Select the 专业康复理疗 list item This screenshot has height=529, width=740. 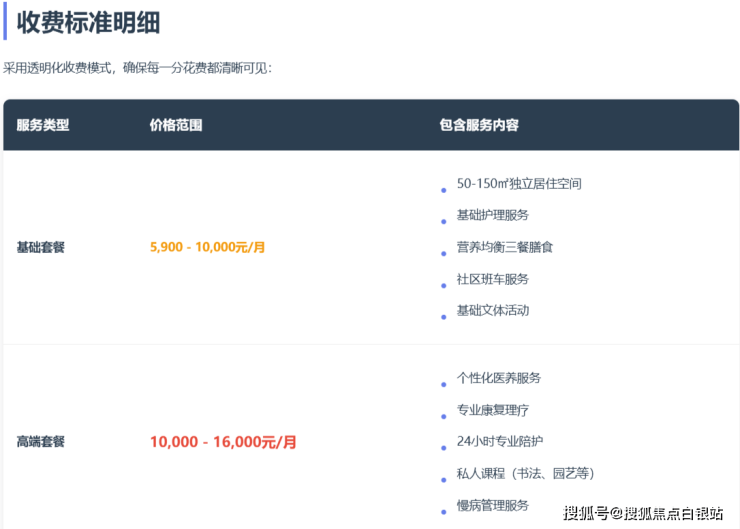click(x=492, y=410)
